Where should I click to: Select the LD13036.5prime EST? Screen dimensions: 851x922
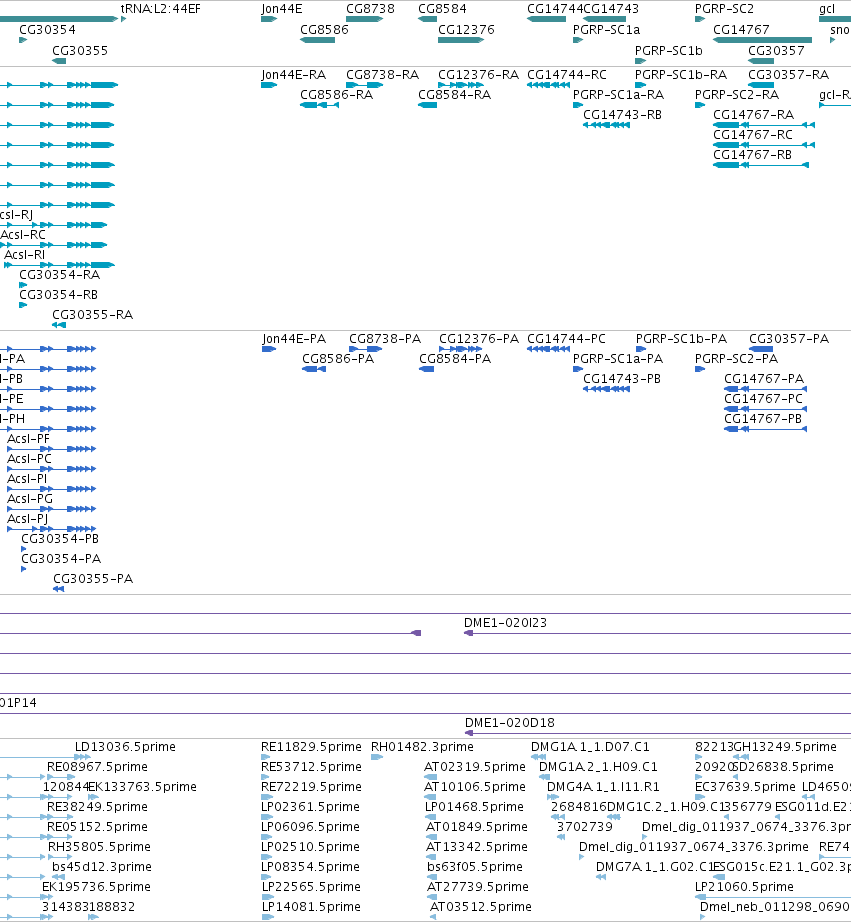[82, 757]
